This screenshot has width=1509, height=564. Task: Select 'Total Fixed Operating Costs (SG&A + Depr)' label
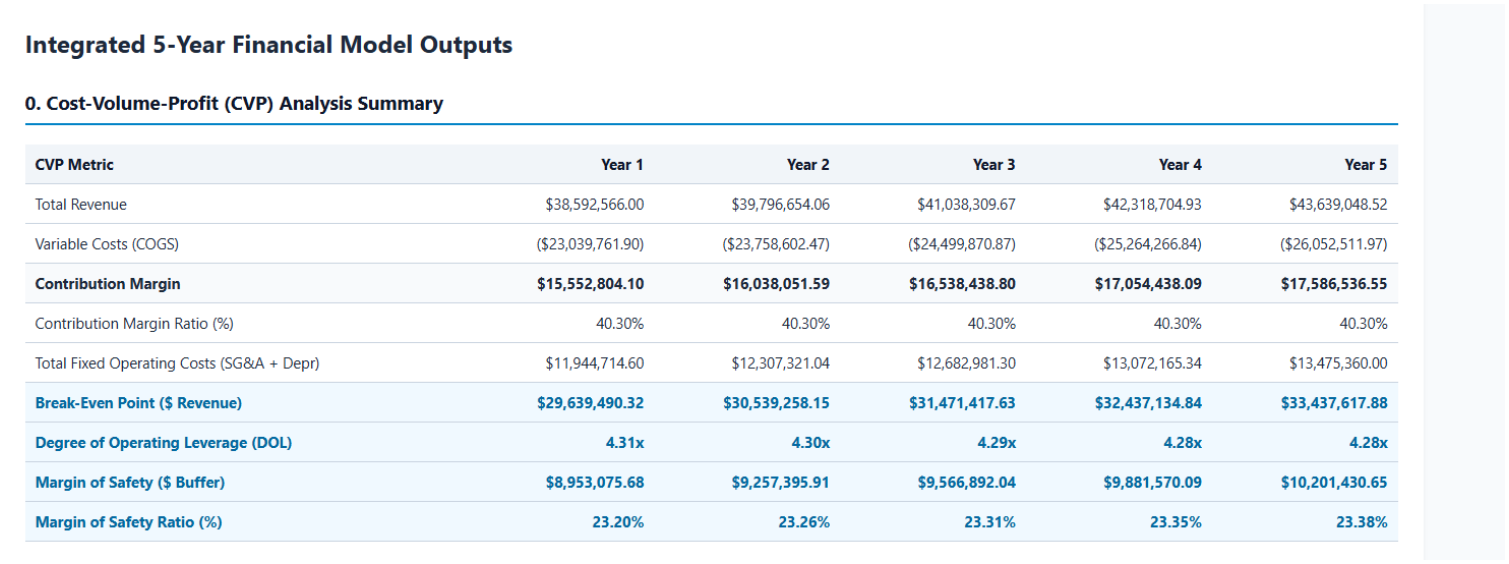coord(177,363)
